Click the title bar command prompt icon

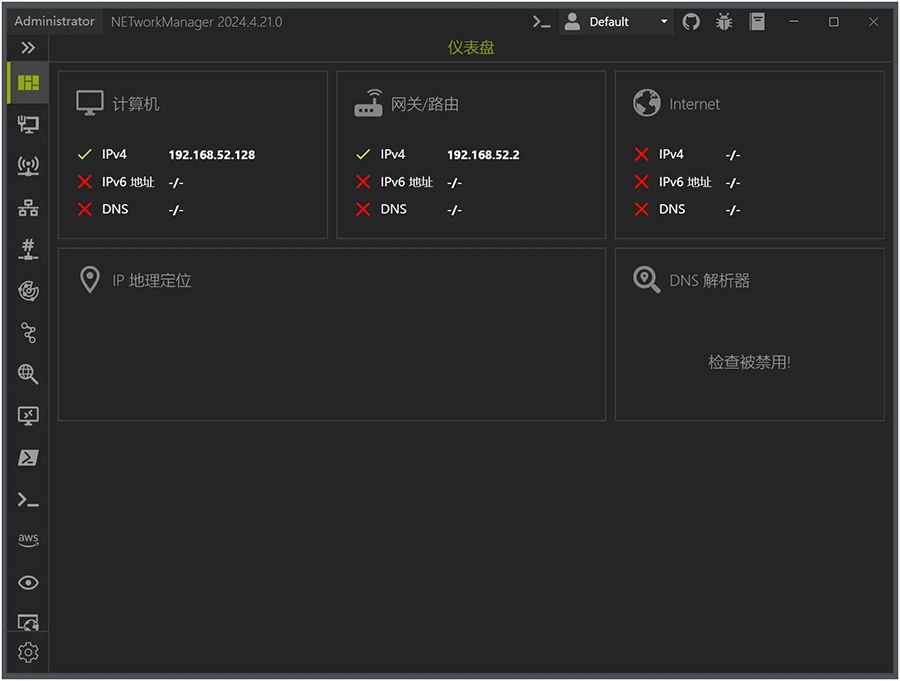(541, 21)
